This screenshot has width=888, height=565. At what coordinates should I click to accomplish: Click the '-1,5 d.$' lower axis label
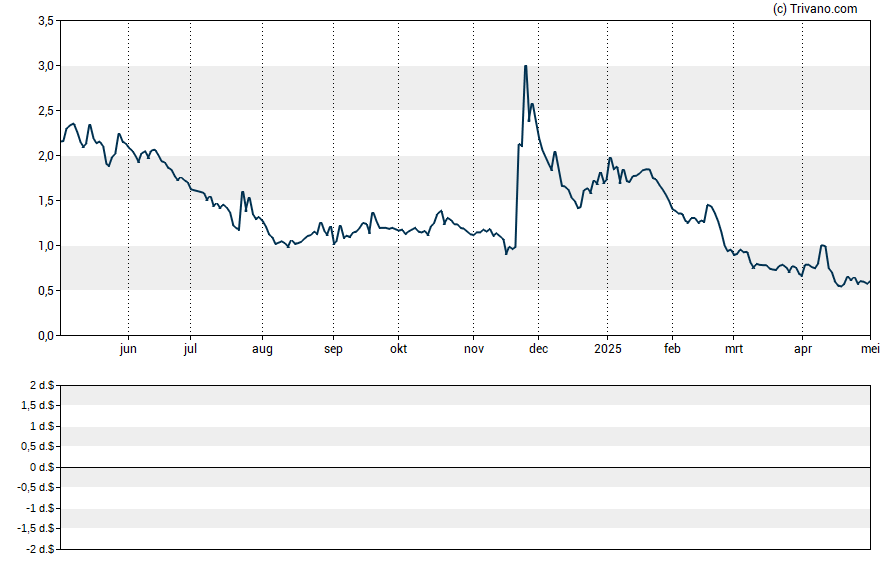click(36, 528)
